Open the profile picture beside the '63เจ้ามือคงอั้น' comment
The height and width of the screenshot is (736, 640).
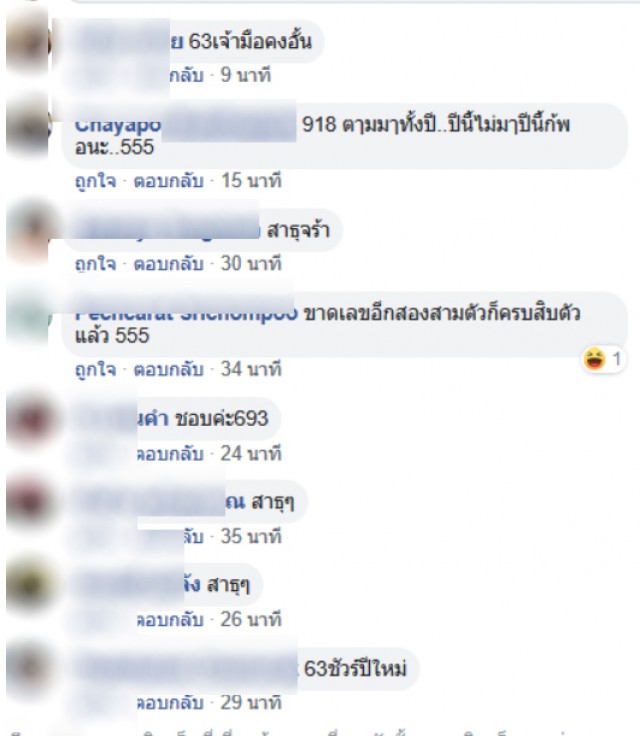[x=27, y=43]
